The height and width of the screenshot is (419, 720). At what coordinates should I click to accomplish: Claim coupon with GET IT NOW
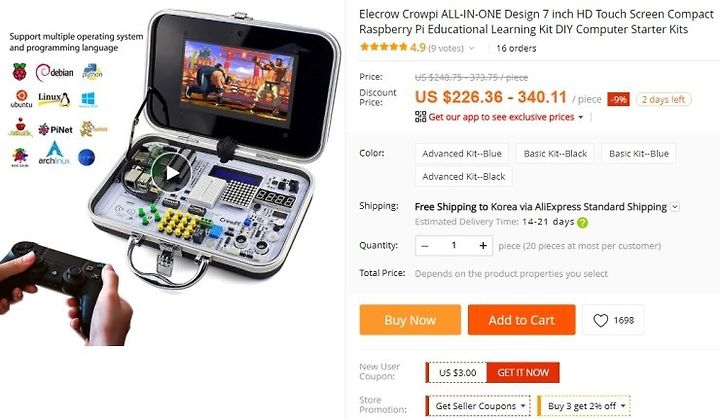(x=523, y=373)
